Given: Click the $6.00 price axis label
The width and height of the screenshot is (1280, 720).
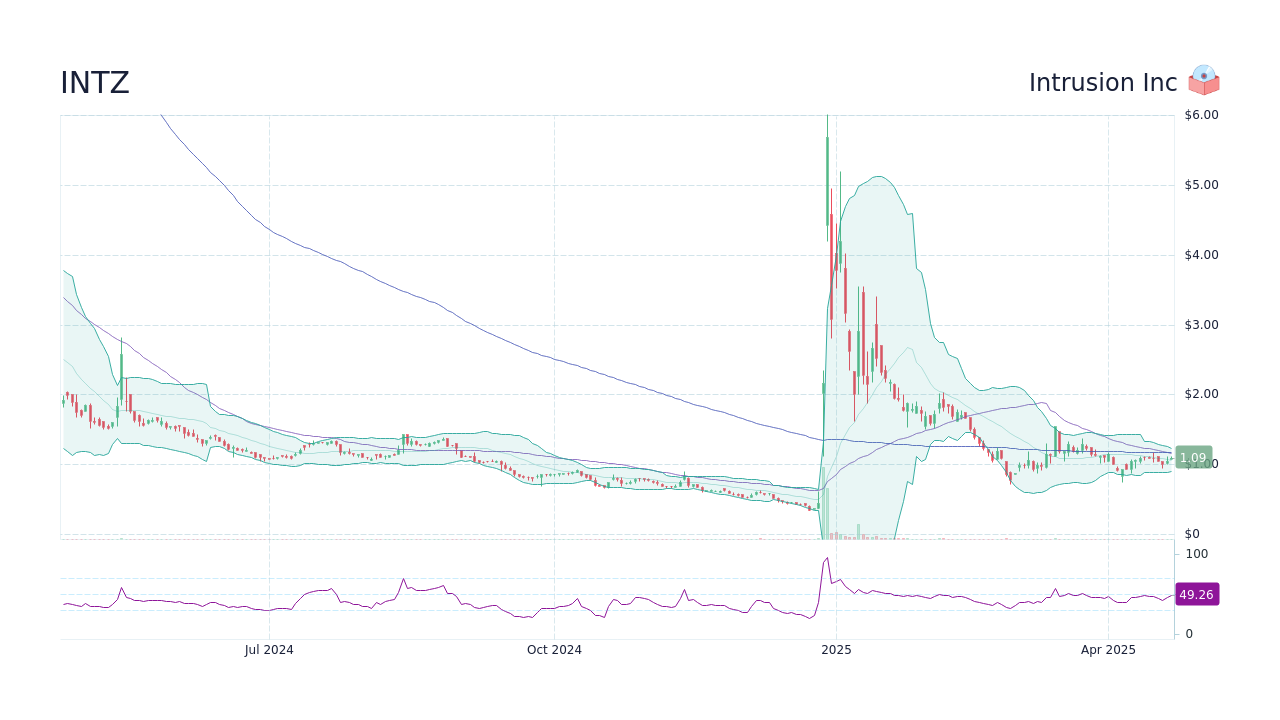Looking at the screenshot, I should pyautogui.click(x=1201, y=115).
